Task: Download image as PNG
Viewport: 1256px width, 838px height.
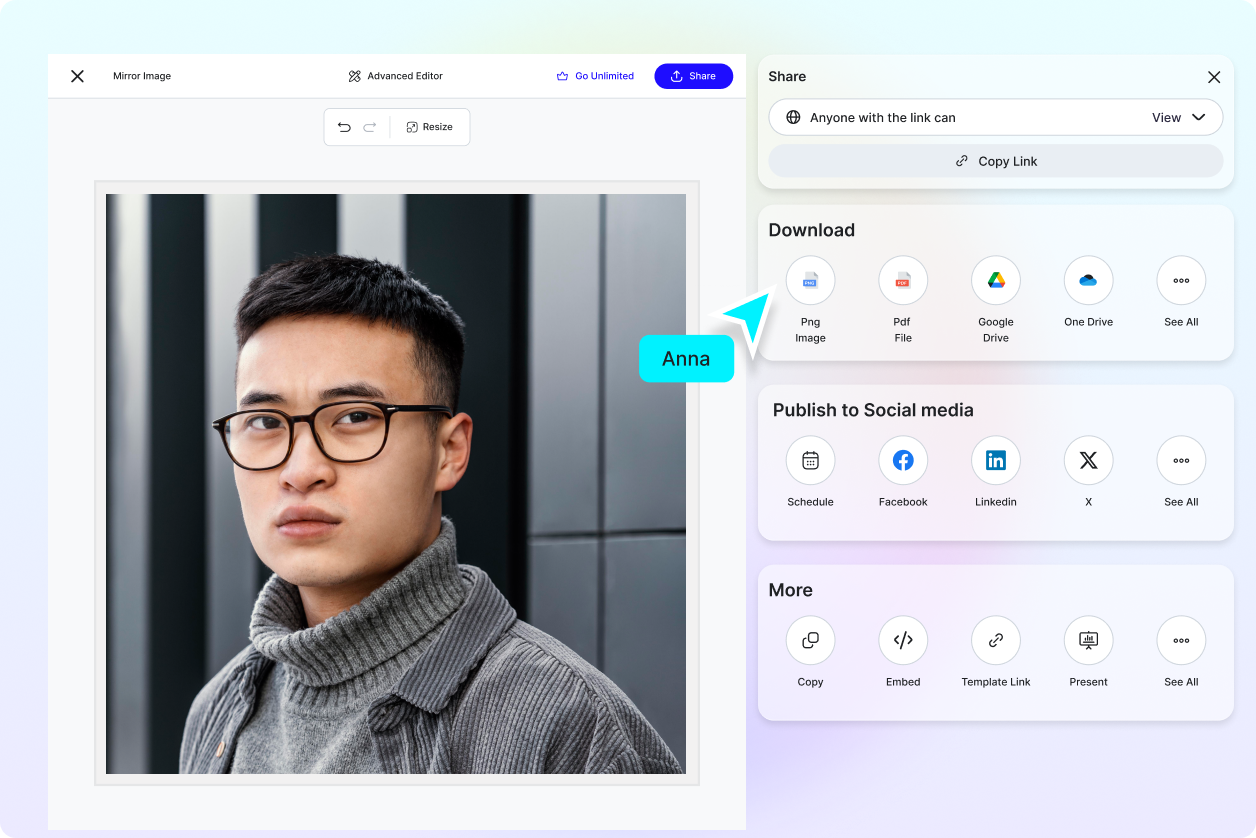Action: click(x=810, y=280)
